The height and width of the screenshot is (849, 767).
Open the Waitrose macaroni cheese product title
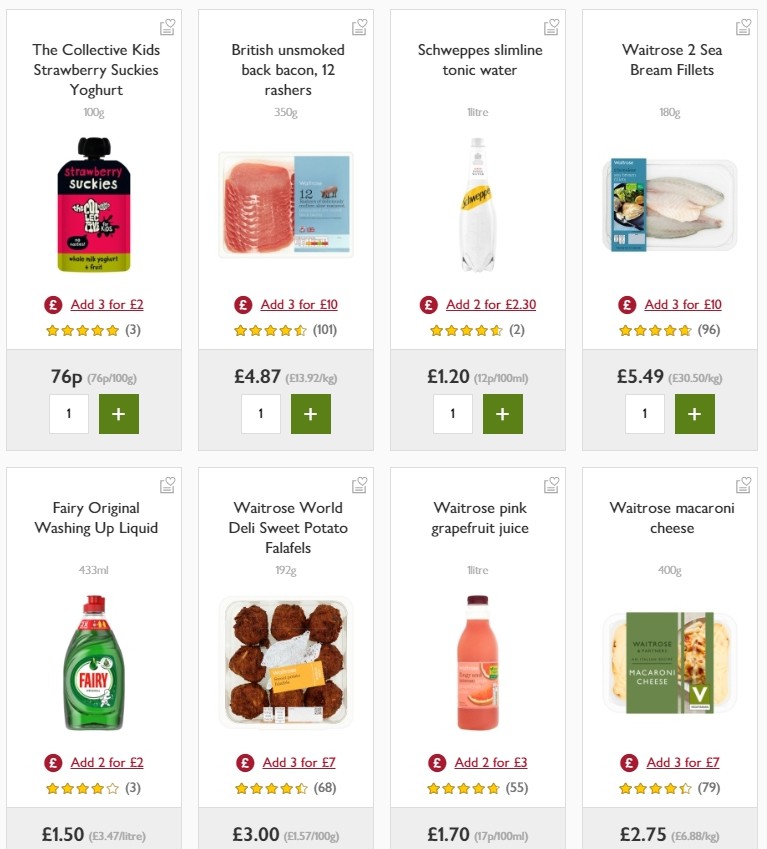pos(671,518)
